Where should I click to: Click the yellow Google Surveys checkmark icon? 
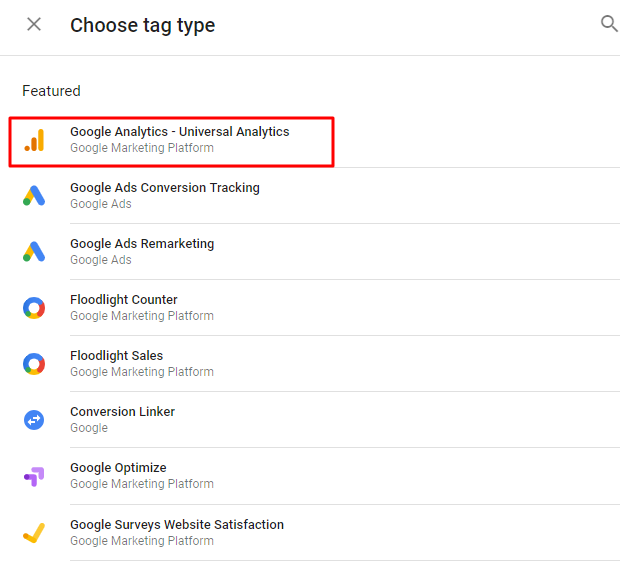[35, 533]
